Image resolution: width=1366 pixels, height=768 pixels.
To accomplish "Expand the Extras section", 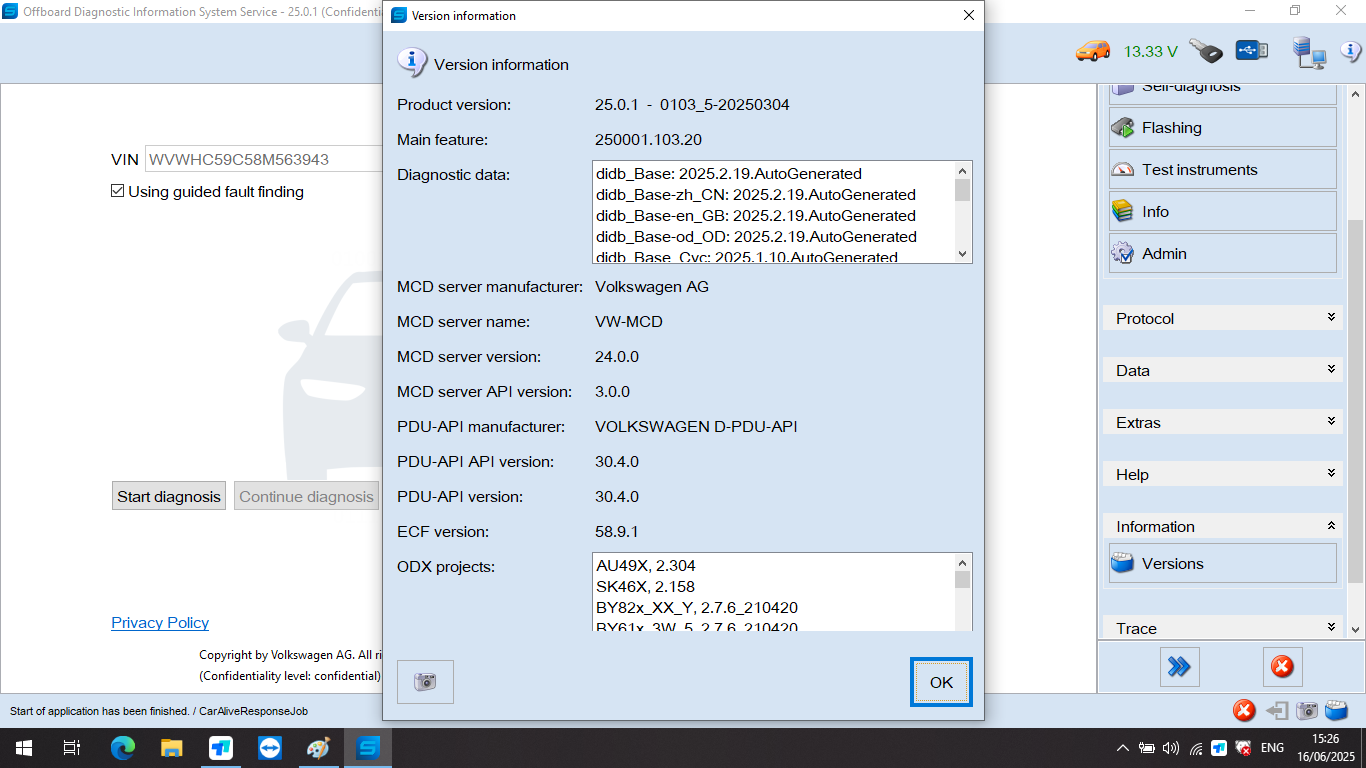I will [x=1222, y=422].
